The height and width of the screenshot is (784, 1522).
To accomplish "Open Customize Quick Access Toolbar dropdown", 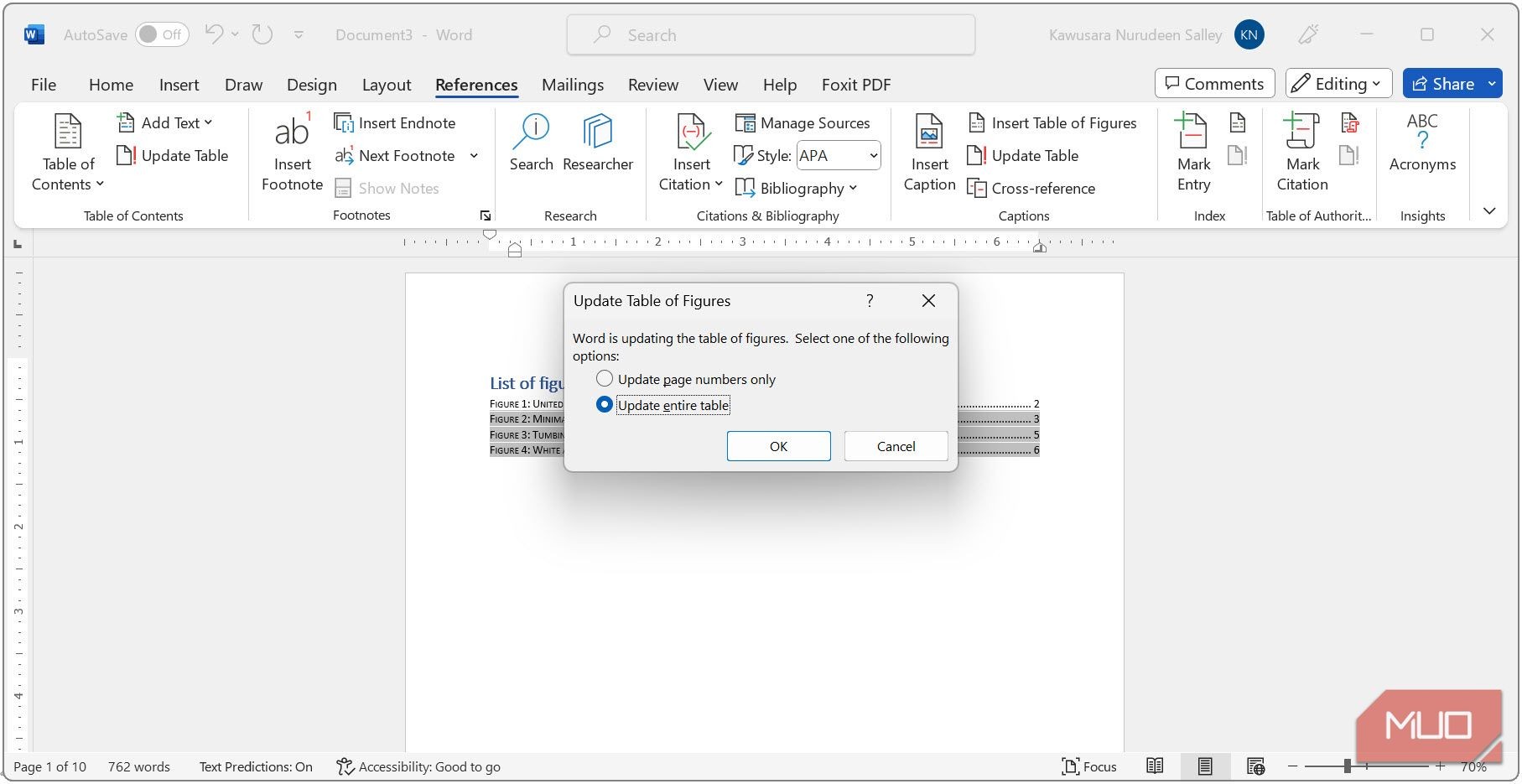I will tap(299, 34).
